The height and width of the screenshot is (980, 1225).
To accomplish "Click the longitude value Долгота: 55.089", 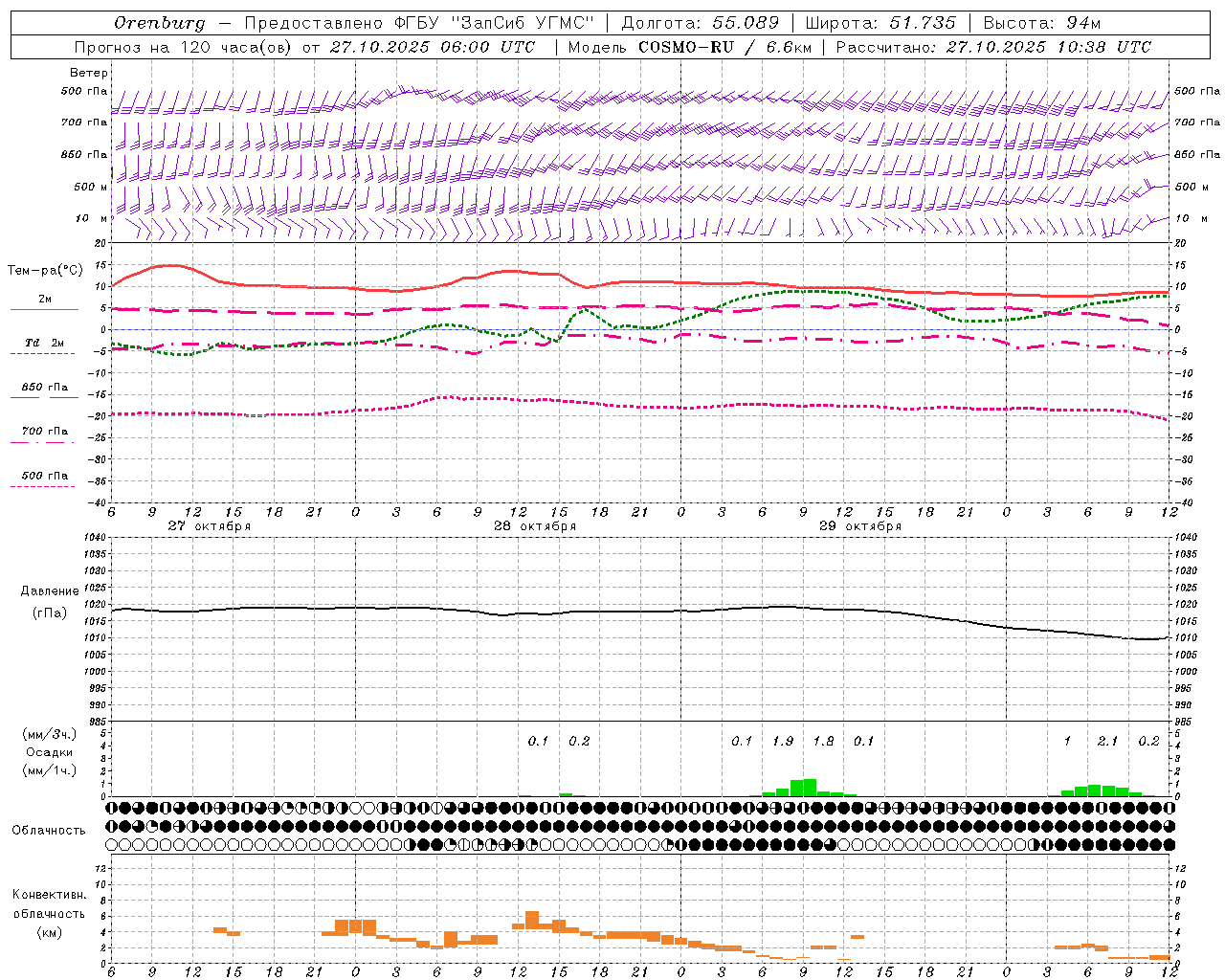I will pyautogui.click(x=701, y=23).
